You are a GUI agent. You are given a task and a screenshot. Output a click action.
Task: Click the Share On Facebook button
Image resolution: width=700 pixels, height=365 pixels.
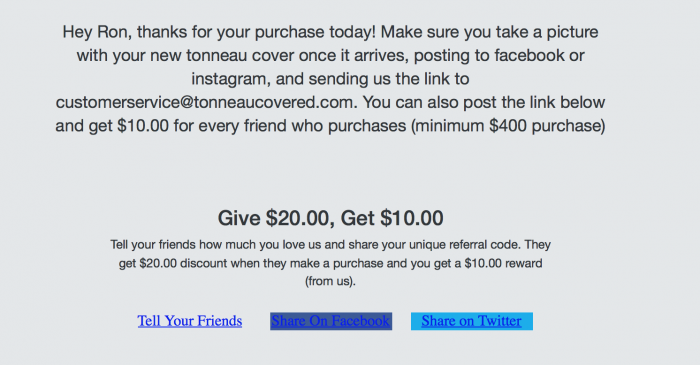tap(331, 321)
